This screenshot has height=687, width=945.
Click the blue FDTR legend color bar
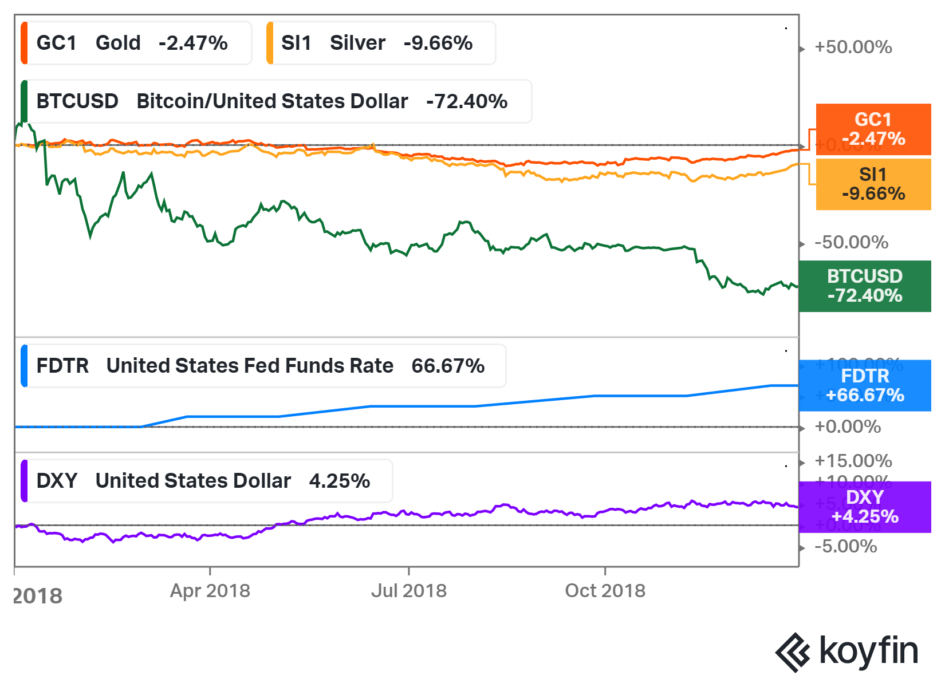25,366
